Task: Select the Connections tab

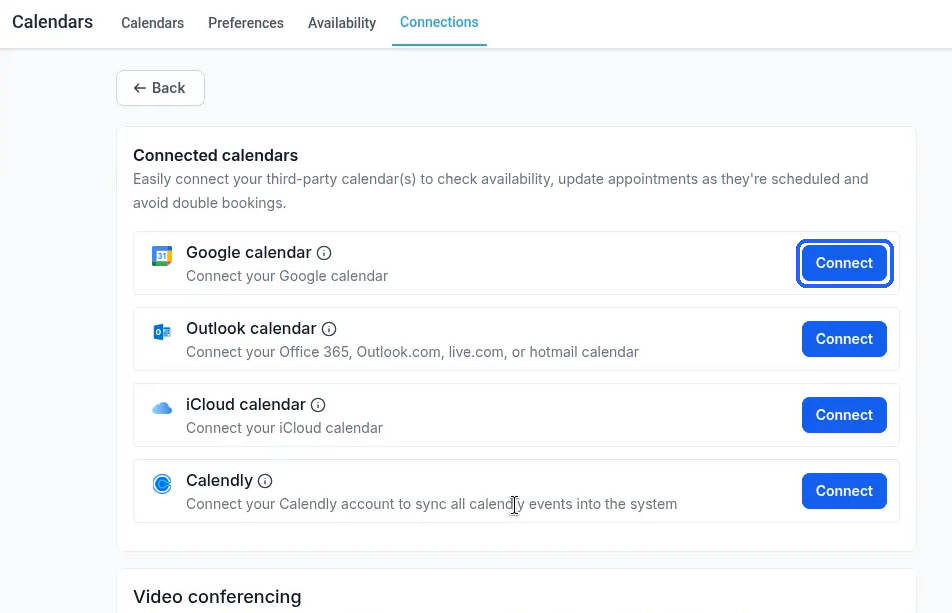Action: (439, 22)
